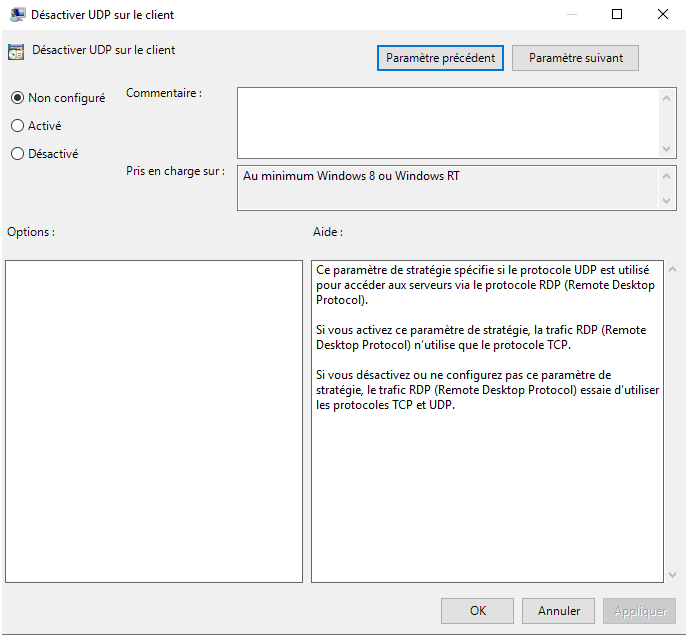Go to Paramètre précédent
The width and height of the screenshot is (687, 637).
click(x=440, y=58)
